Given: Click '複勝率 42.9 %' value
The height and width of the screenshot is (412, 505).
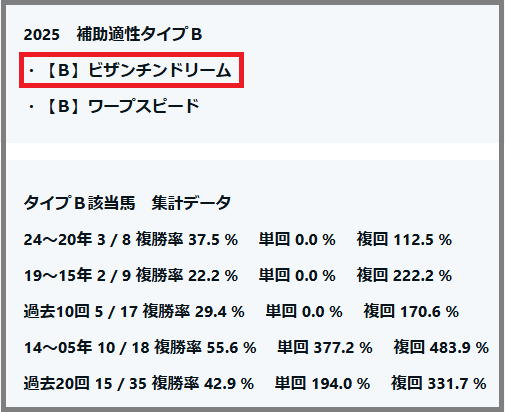Looking at the screenshot, I should tap(203, 383).
